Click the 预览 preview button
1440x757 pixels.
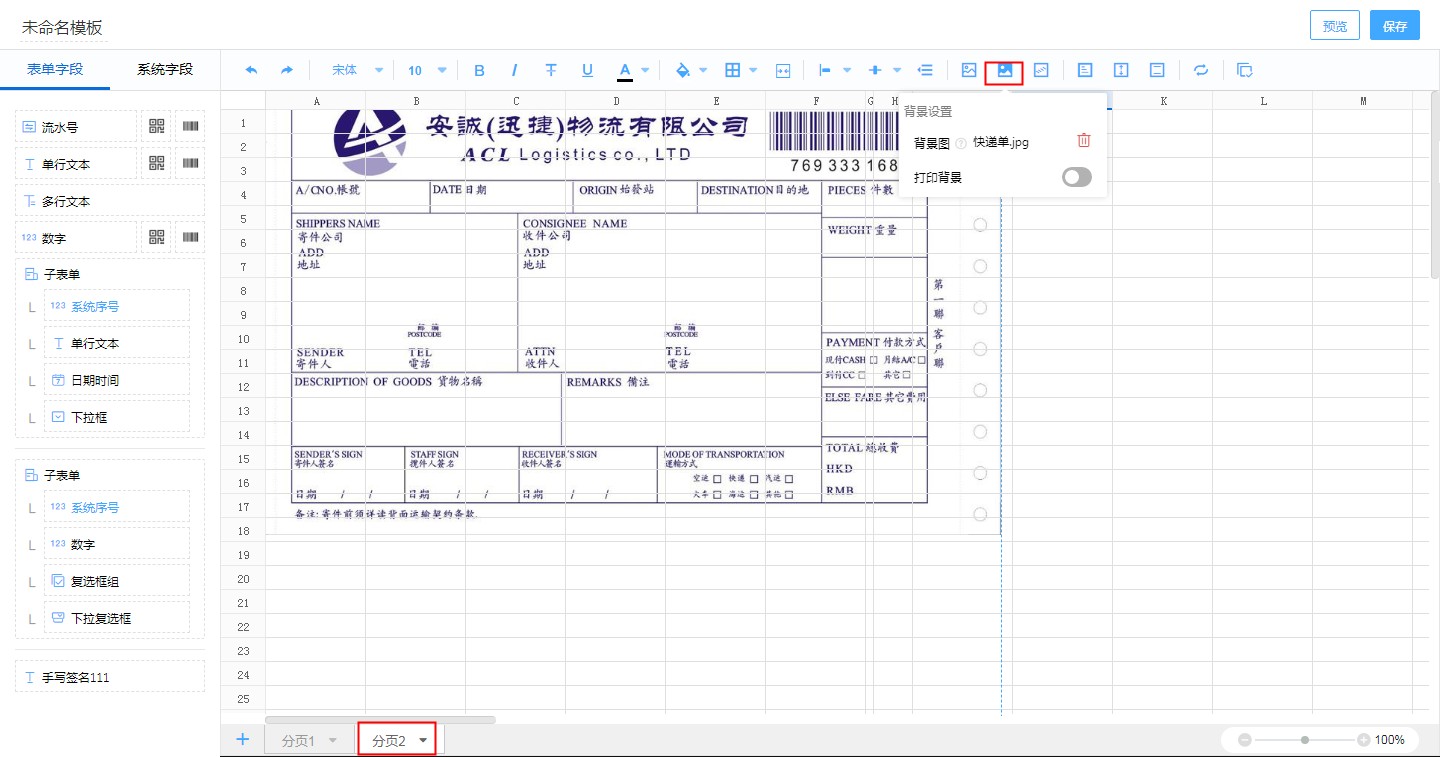1335,27
